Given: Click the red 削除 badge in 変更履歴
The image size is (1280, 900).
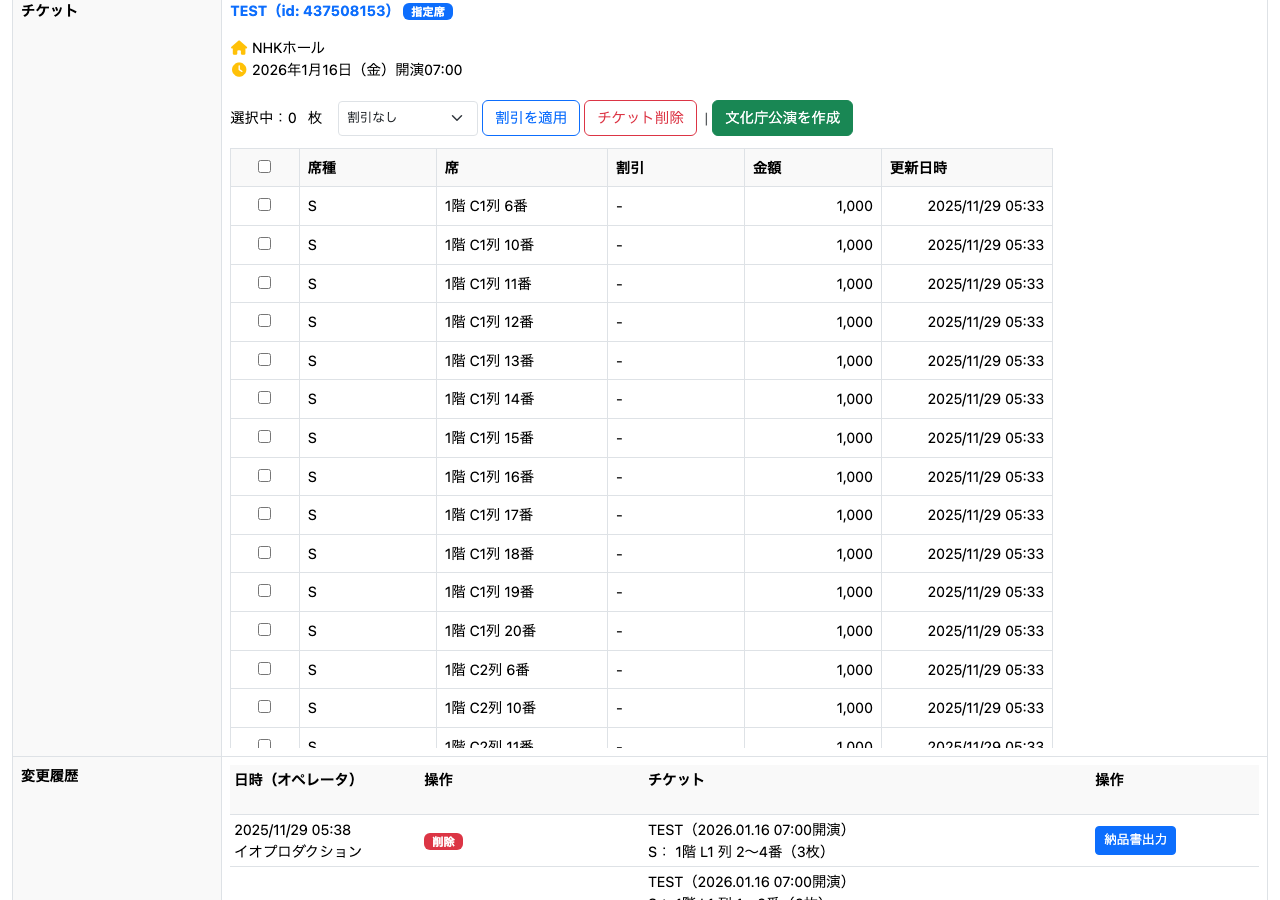Looking at the screenshot, I should (x=443, y=841).
